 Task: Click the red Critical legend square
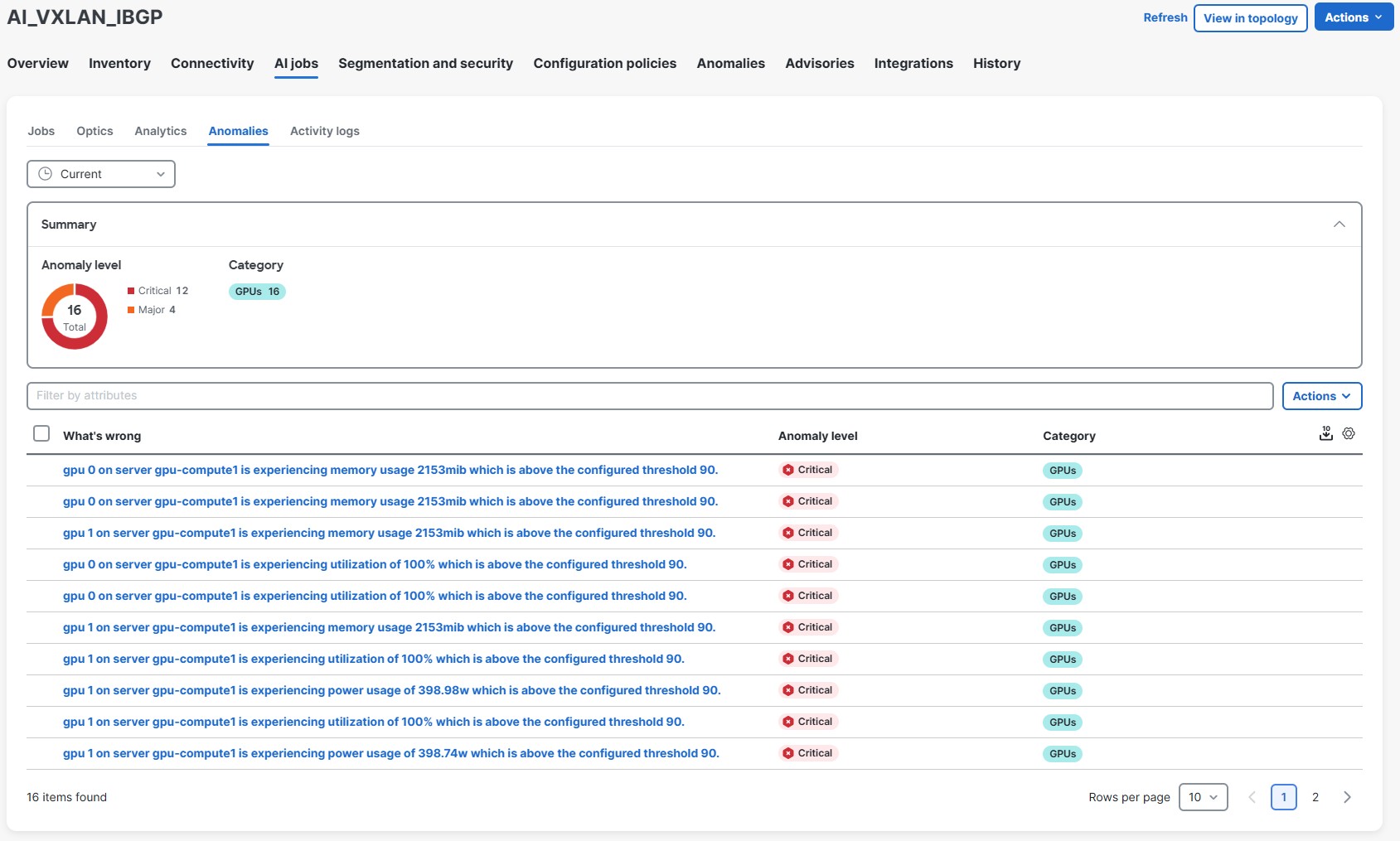pos(131,291)
